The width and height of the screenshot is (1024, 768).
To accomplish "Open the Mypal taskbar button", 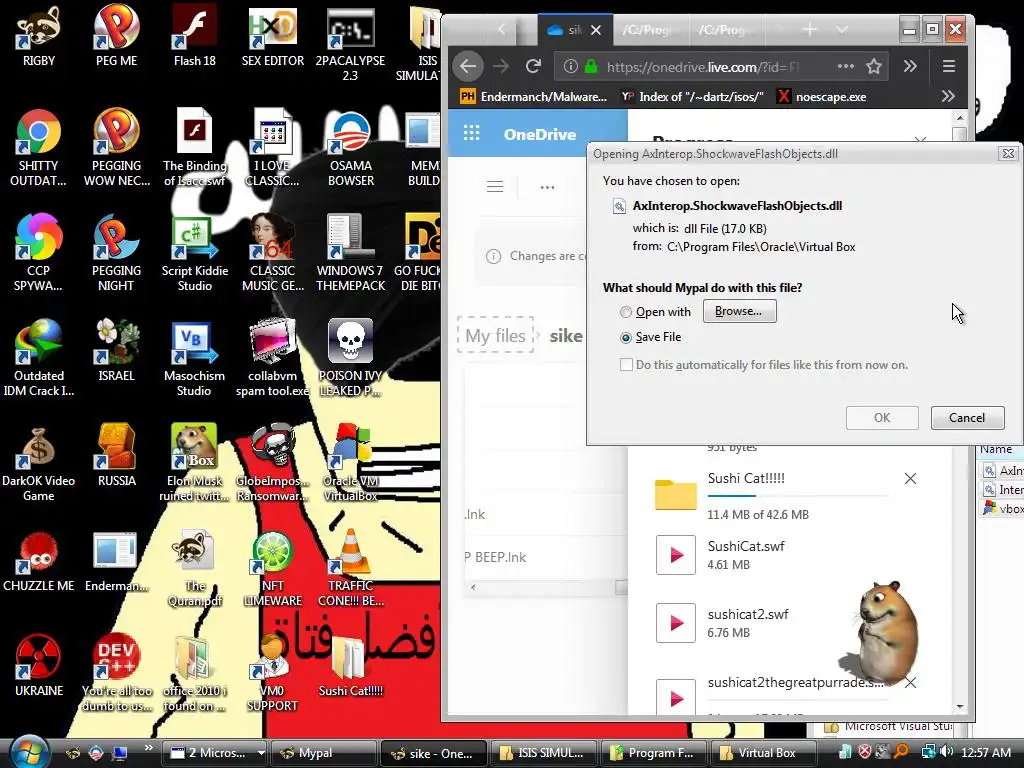I will 324,753.
